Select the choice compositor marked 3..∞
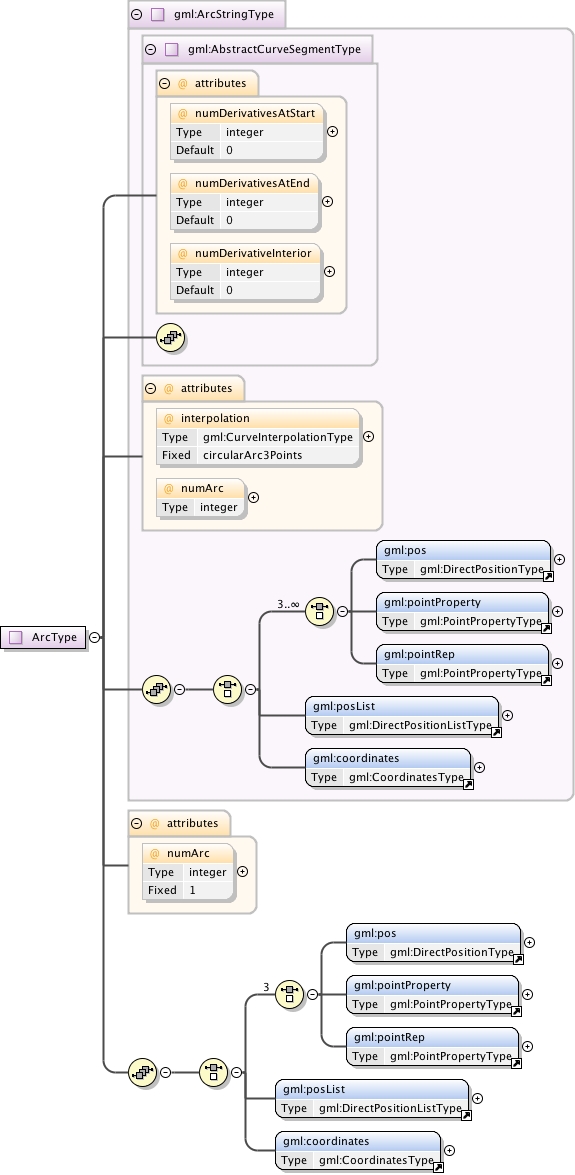This screenshot has width=575, height=1175. (319, 611)
